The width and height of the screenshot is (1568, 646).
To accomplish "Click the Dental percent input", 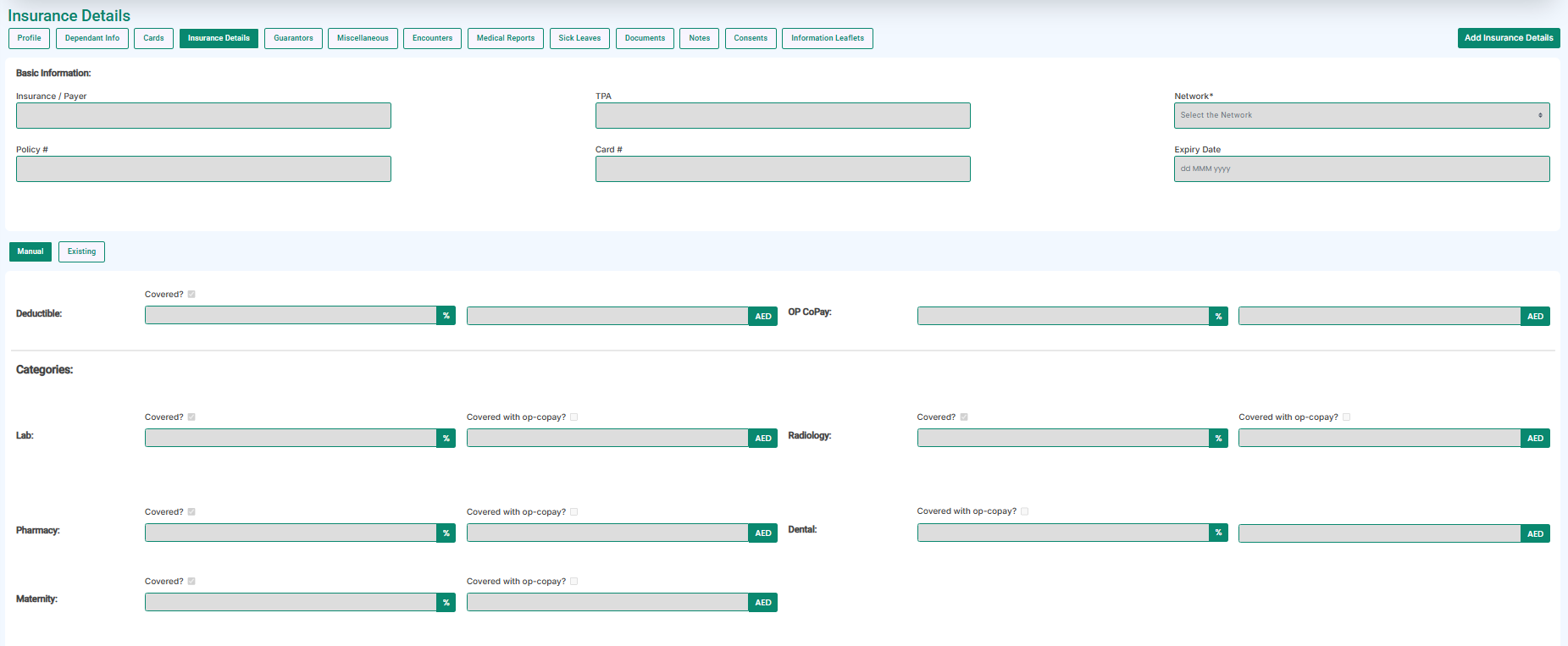I will point(1063,533).
